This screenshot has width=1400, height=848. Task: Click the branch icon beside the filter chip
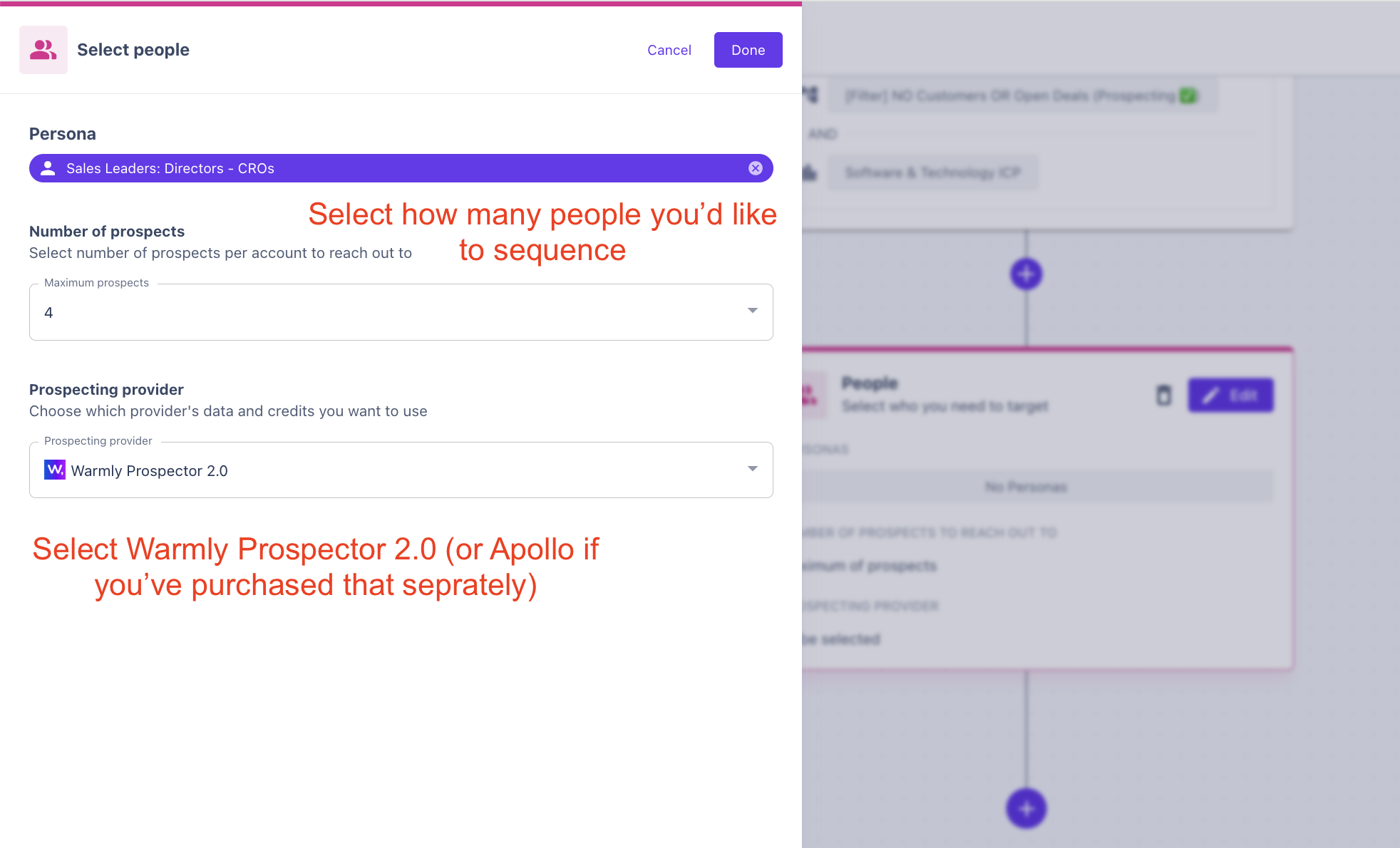810,95
